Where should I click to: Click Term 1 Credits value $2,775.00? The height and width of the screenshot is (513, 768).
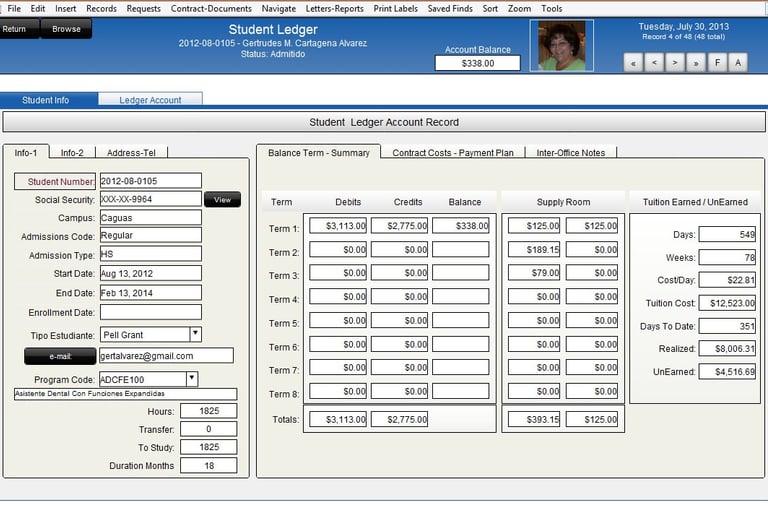pos(399,226)
